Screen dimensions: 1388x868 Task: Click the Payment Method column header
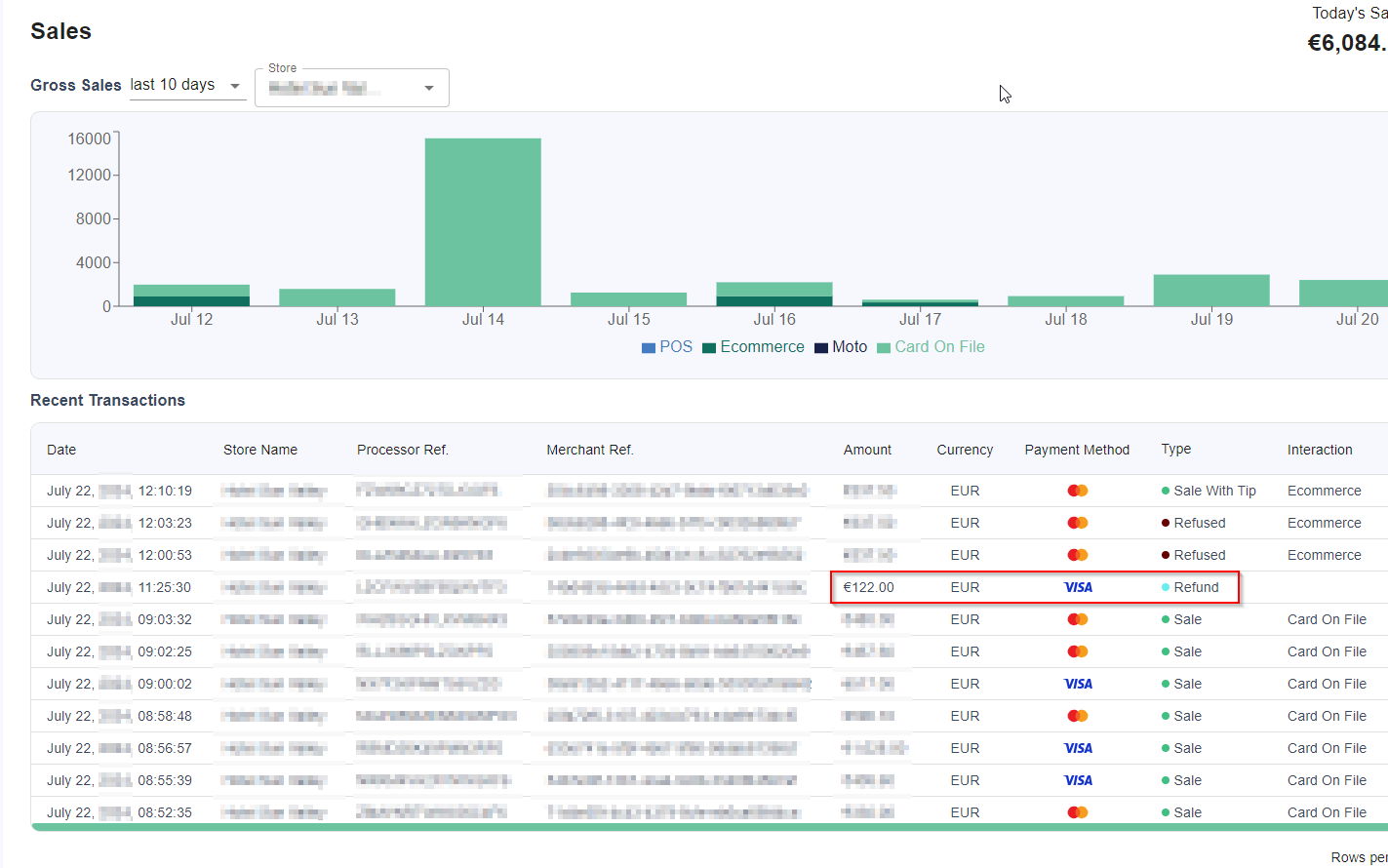point(1077,450)
